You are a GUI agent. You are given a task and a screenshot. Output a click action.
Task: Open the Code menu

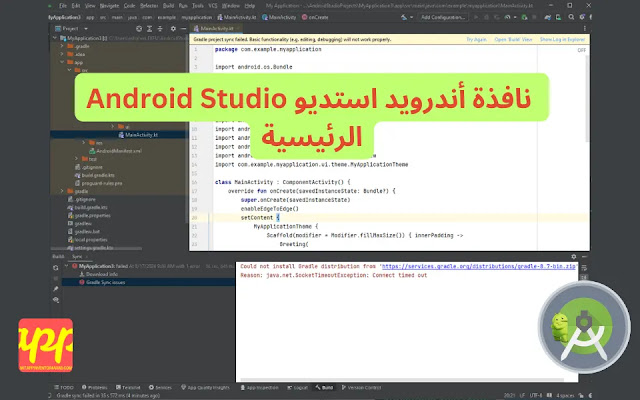pos(129,6)
